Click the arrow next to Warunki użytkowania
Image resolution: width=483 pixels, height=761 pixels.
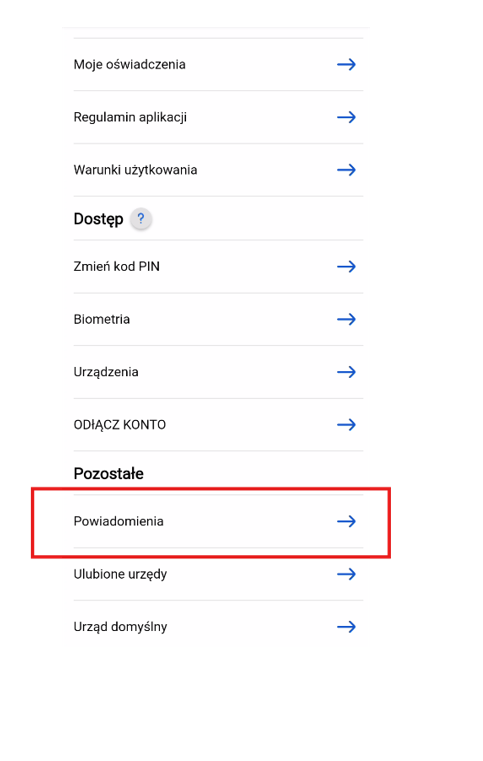coord(346,170)
